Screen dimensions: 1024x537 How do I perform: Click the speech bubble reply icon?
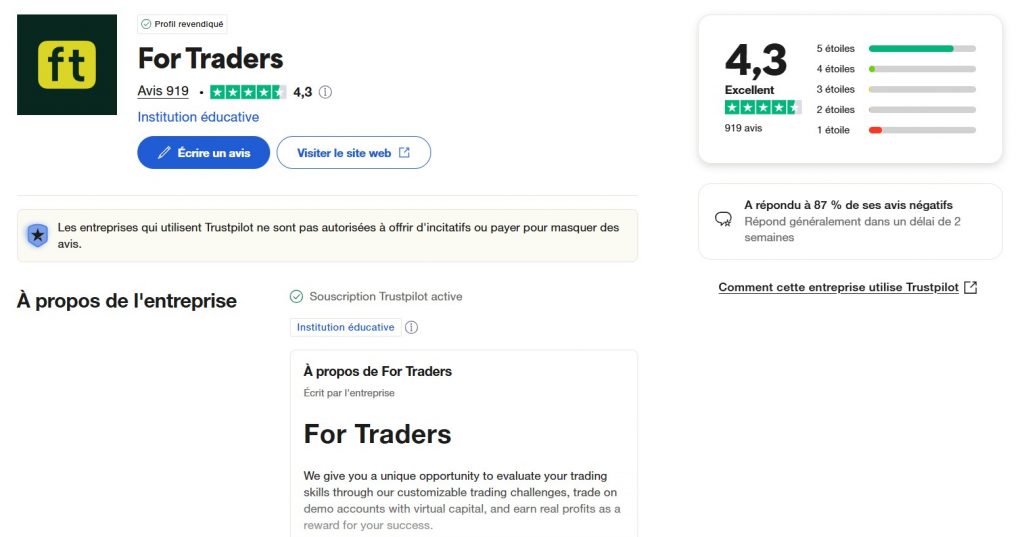(723, 219)
